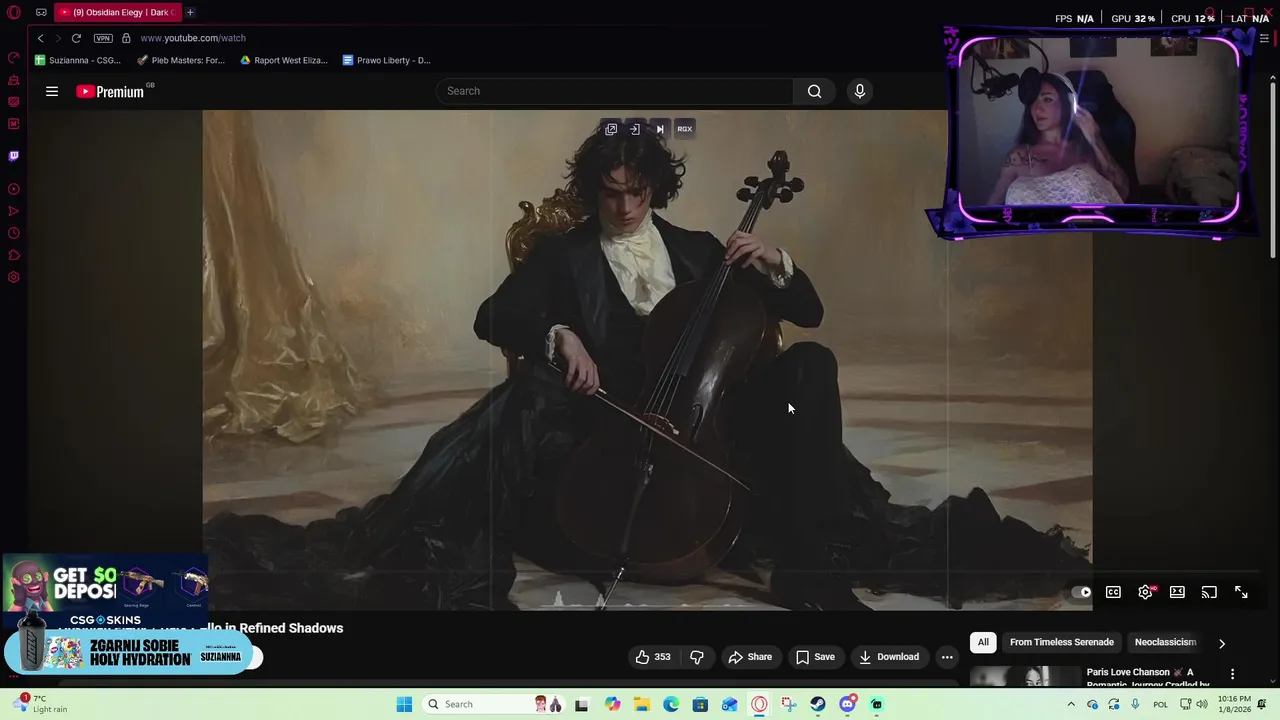Open the Prawo Liberty bookmark
Viewport: 1280px width, 720px height.
(387, 60)
